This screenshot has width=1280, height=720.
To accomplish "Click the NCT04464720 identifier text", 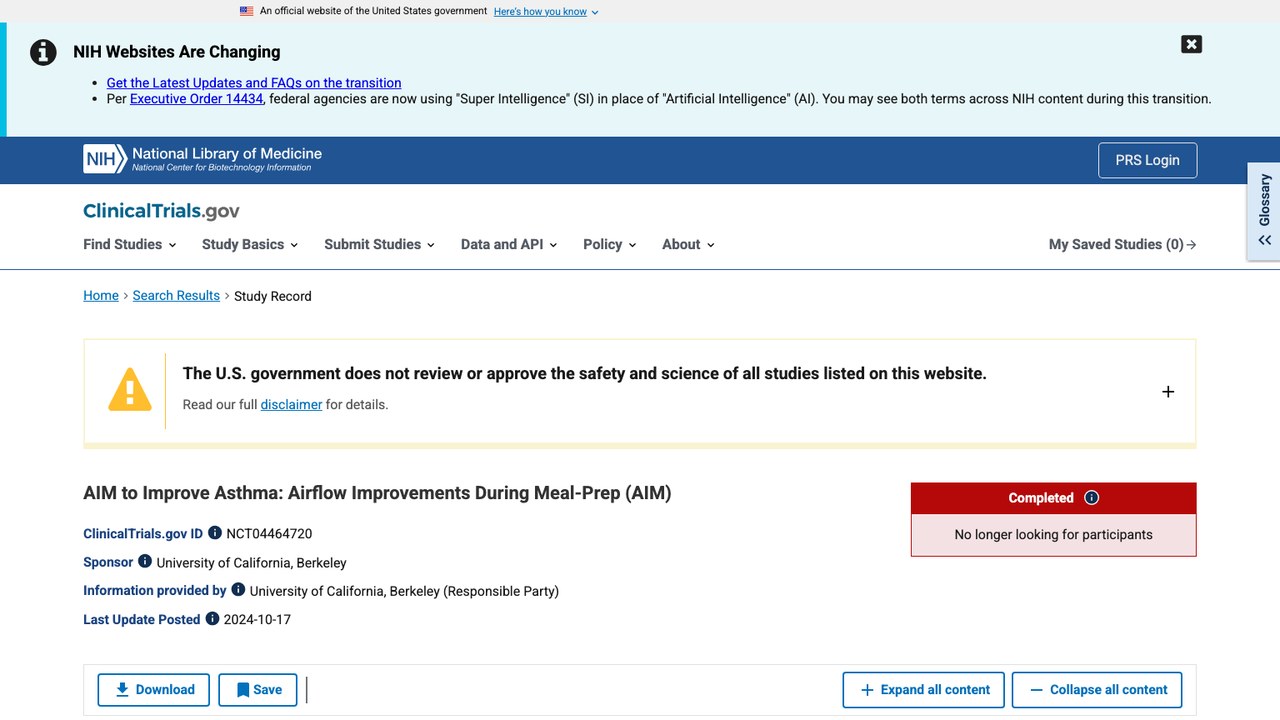I will pos(269,534).
